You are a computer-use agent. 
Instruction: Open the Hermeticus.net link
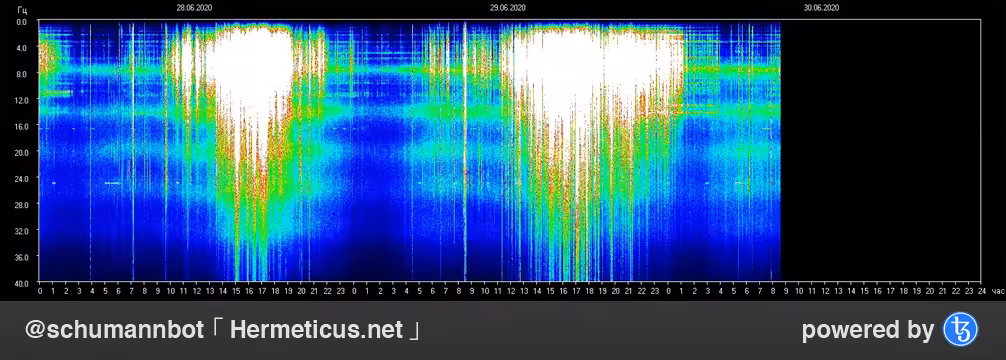click(316, 330)
